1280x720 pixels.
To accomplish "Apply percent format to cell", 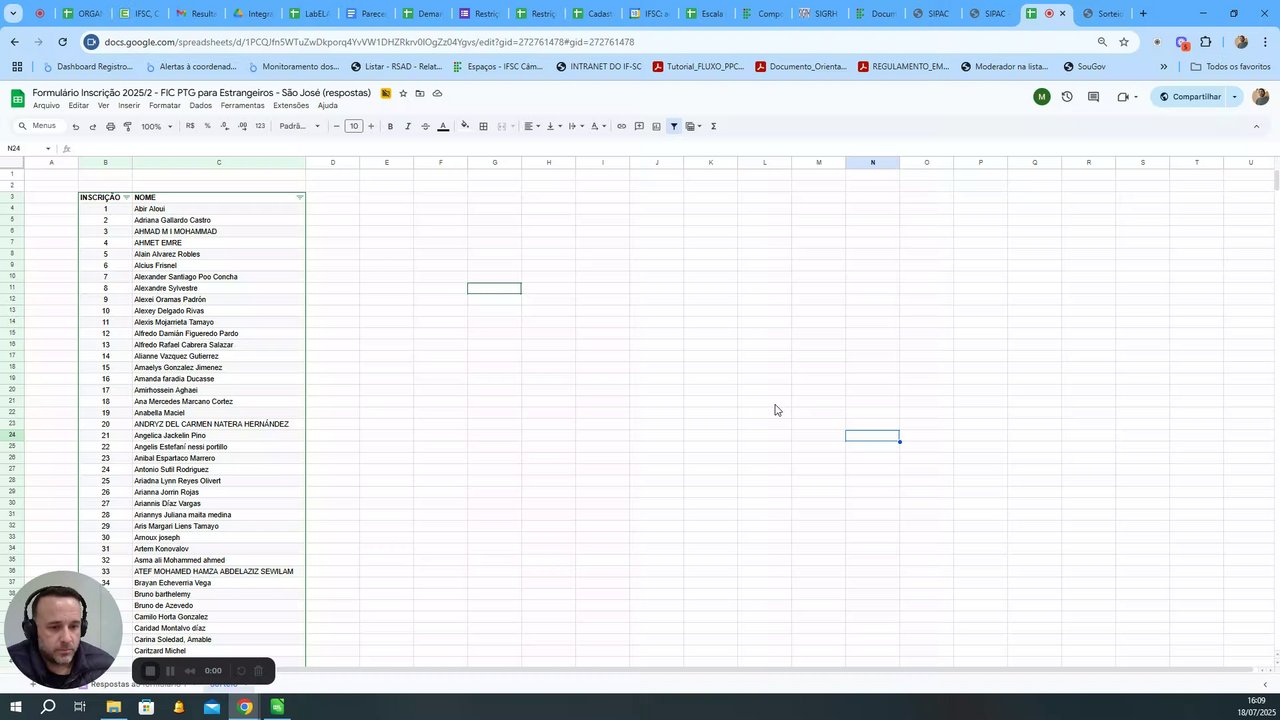I will [207, 126].
